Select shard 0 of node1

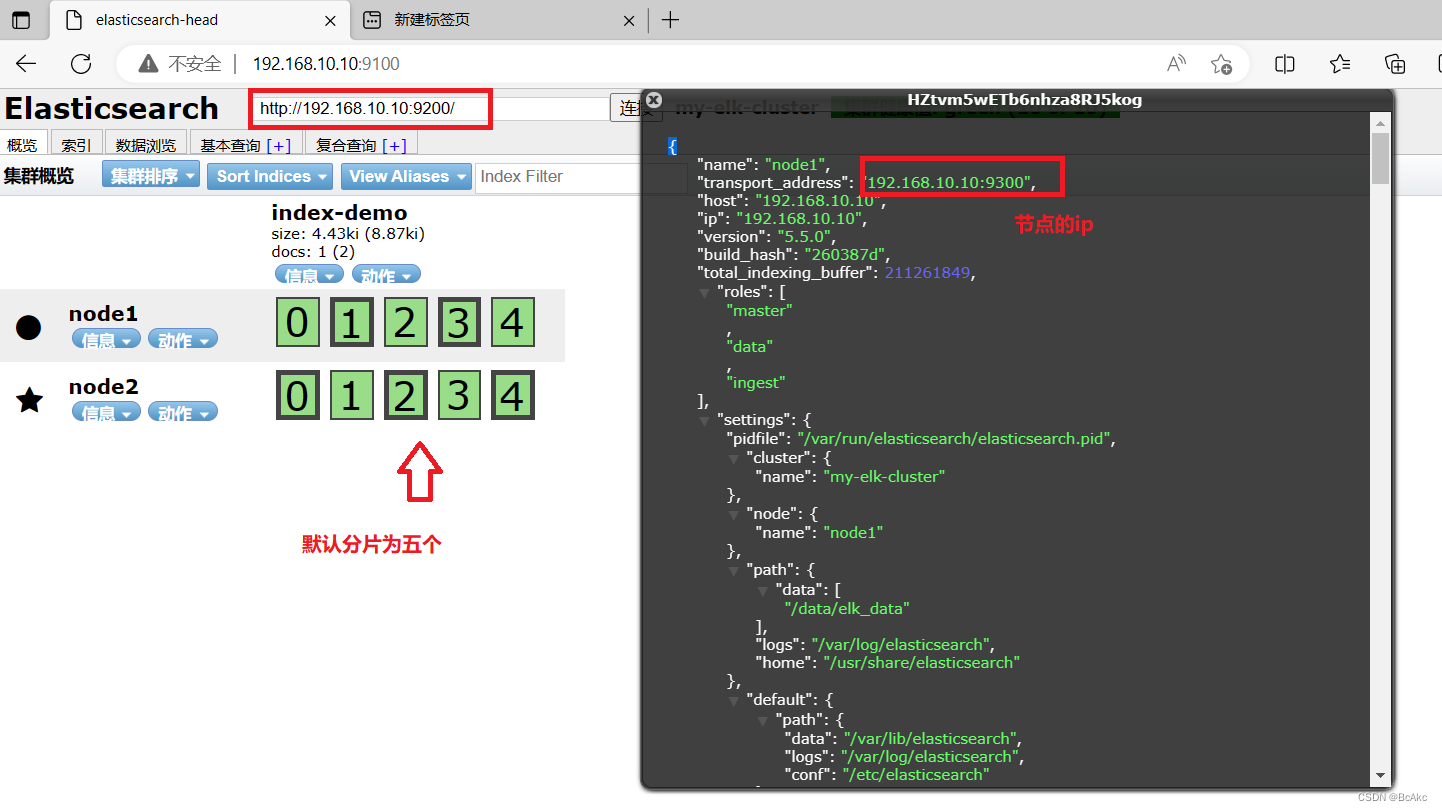297,323
